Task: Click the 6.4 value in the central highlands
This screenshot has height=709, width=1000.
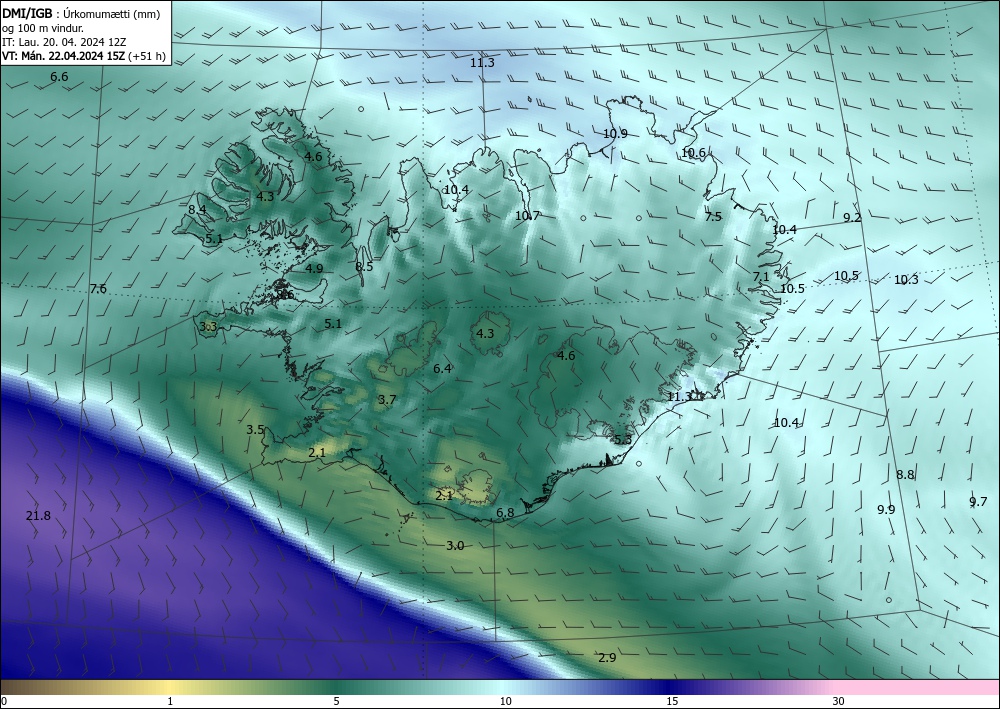Action: click(442, 369)
